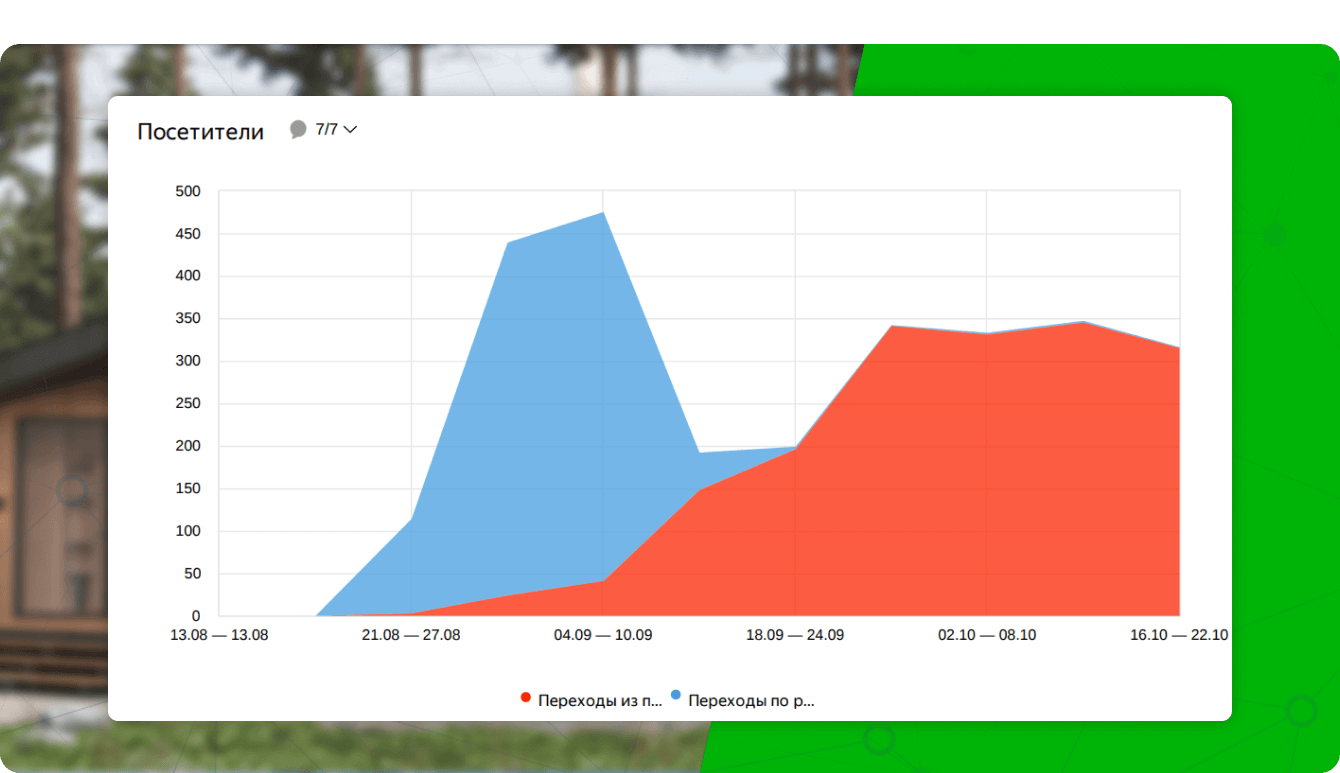Click the 450 value on the Y axis
This screenshot has width=1340, height=773.
click(x=188, y=234)
